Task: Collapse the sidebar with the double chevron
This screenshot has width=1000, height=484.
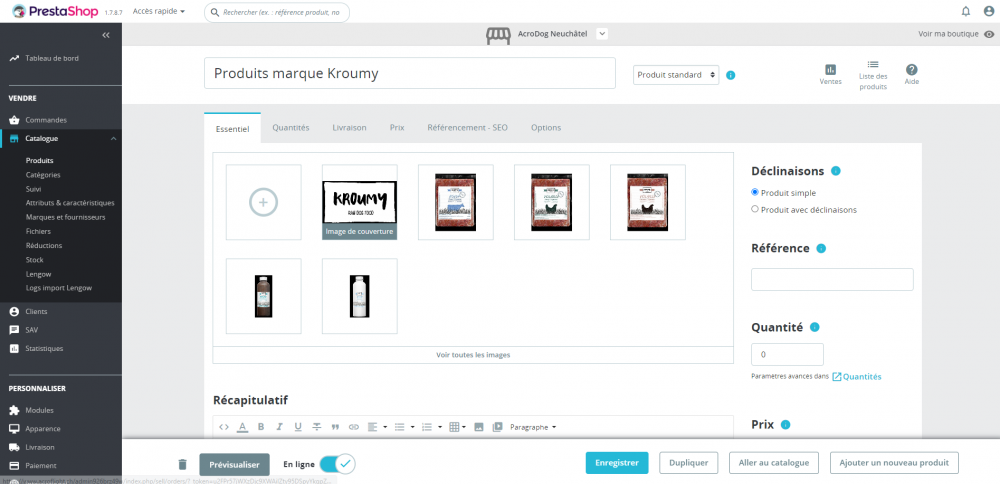Action: [106, 35]
